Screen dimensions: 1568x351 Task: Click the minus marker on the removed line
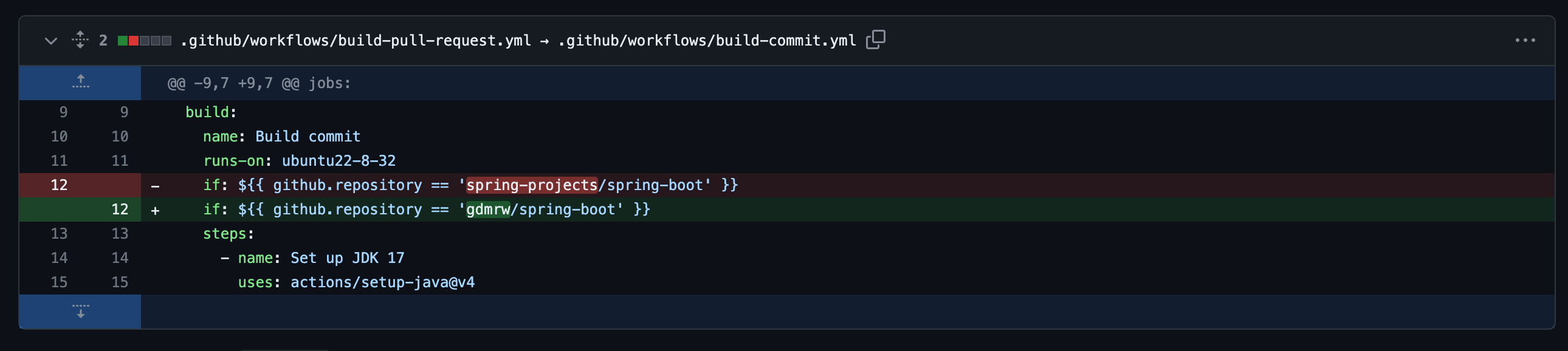(155, 186)
